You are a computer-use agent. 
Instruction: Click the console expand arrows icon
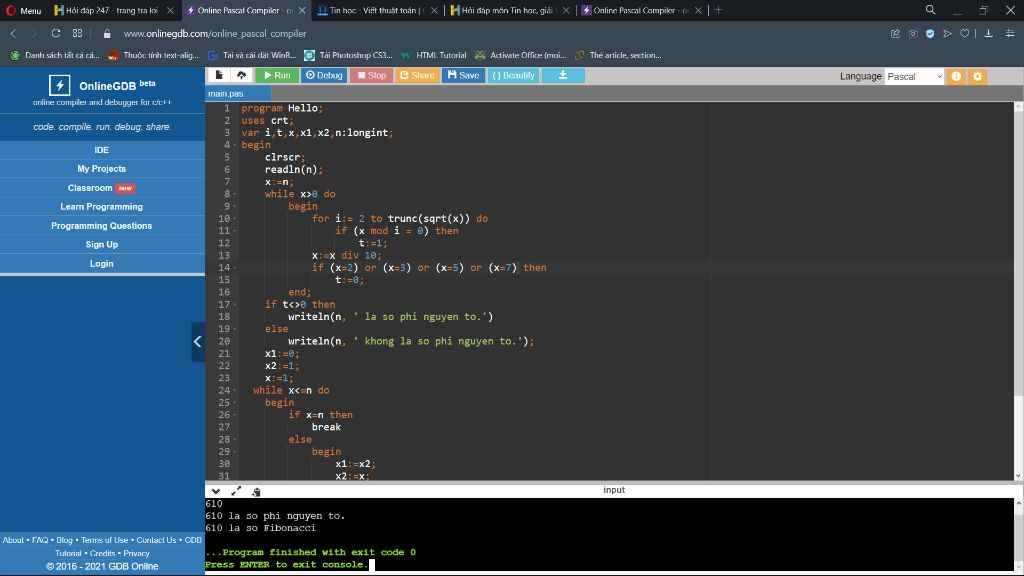[236, 490]
